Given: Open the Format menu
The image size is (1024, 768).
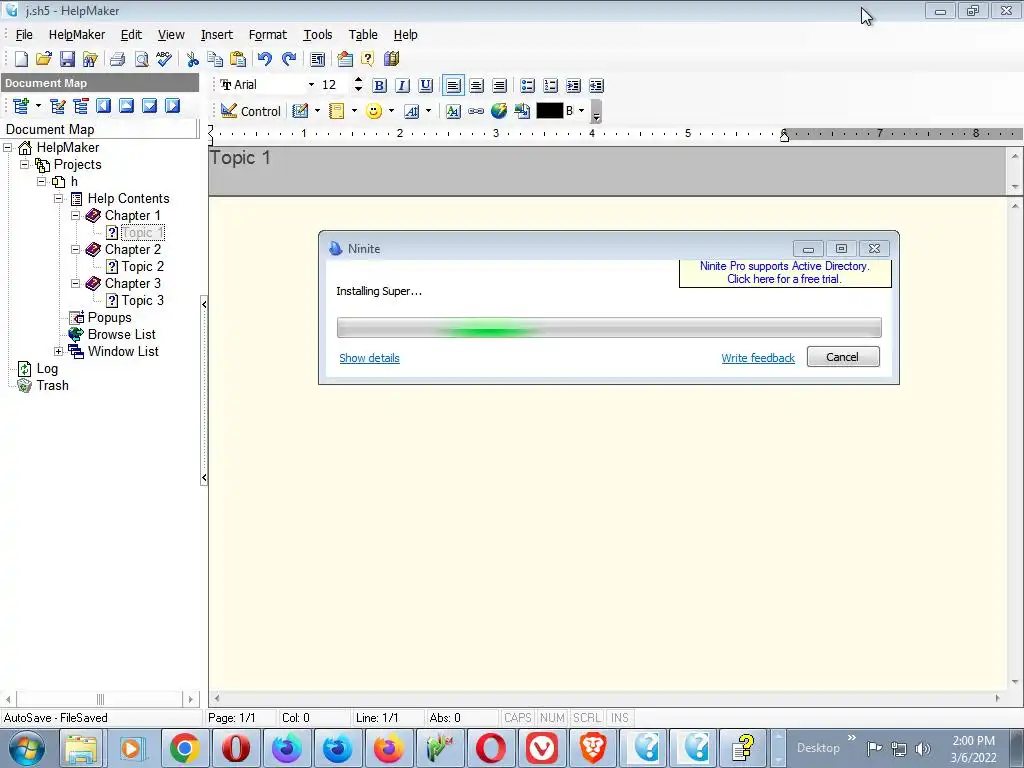Looking at the screenshot, I should coord(268,35).
